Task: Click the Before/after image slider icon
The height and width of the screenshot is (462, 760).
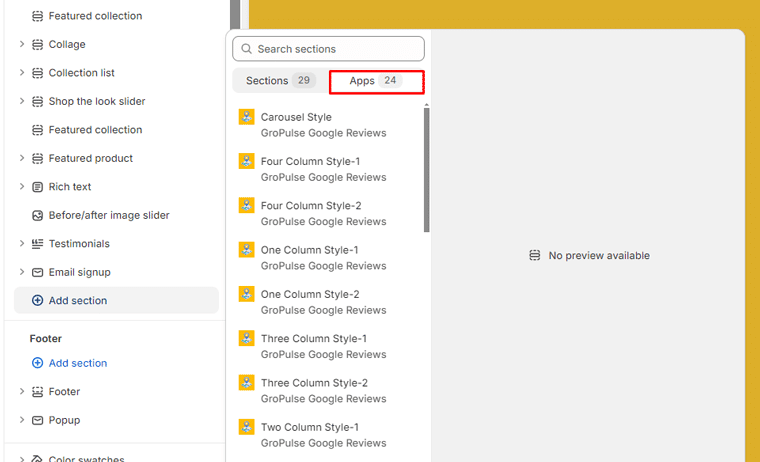Action: [x=37, y=216]
